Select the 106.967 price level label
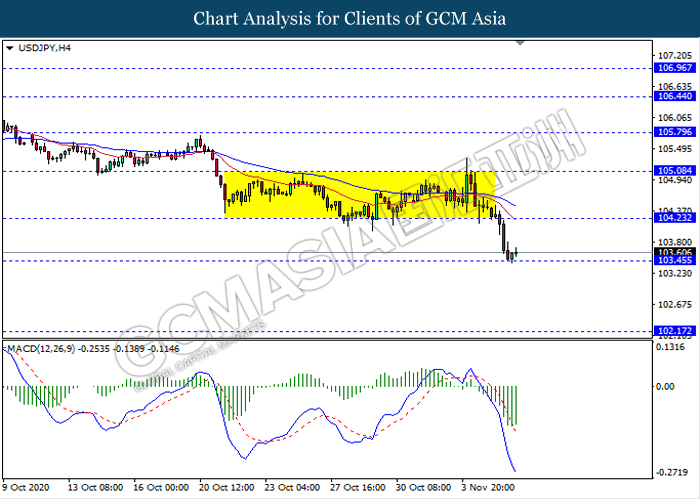Screen dimensions: 700x500 pos(675,68)
